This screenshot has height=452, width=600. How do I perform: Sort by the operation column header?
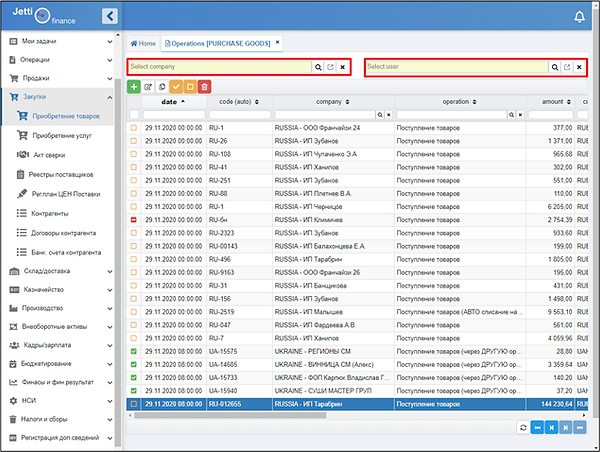click(x=460, y=102)
